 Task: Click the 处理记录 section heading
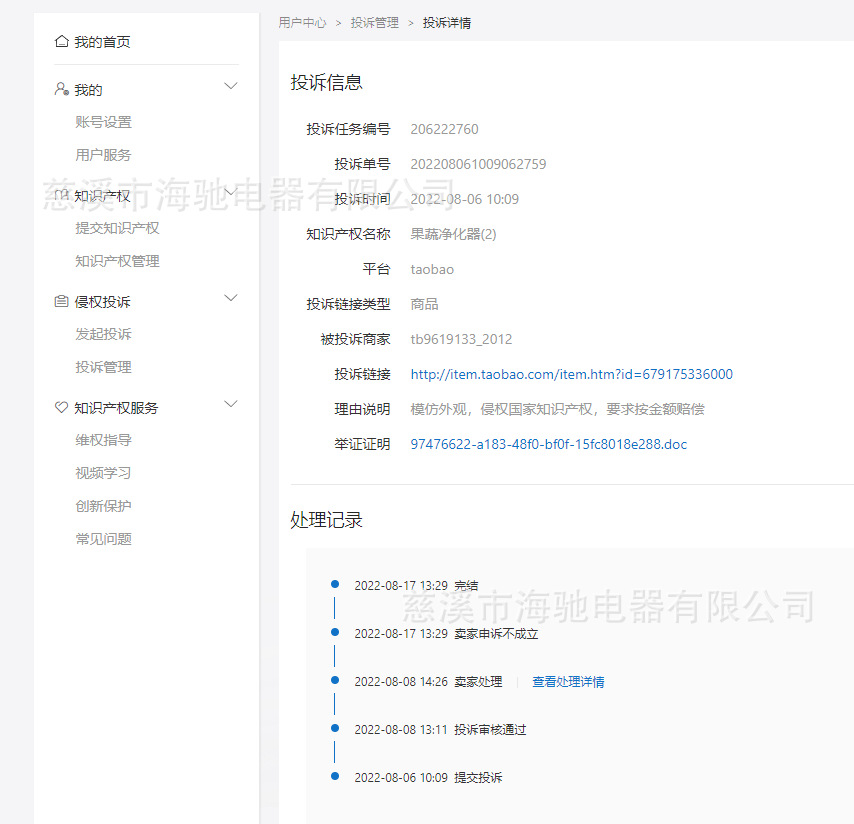click(326, 520)
